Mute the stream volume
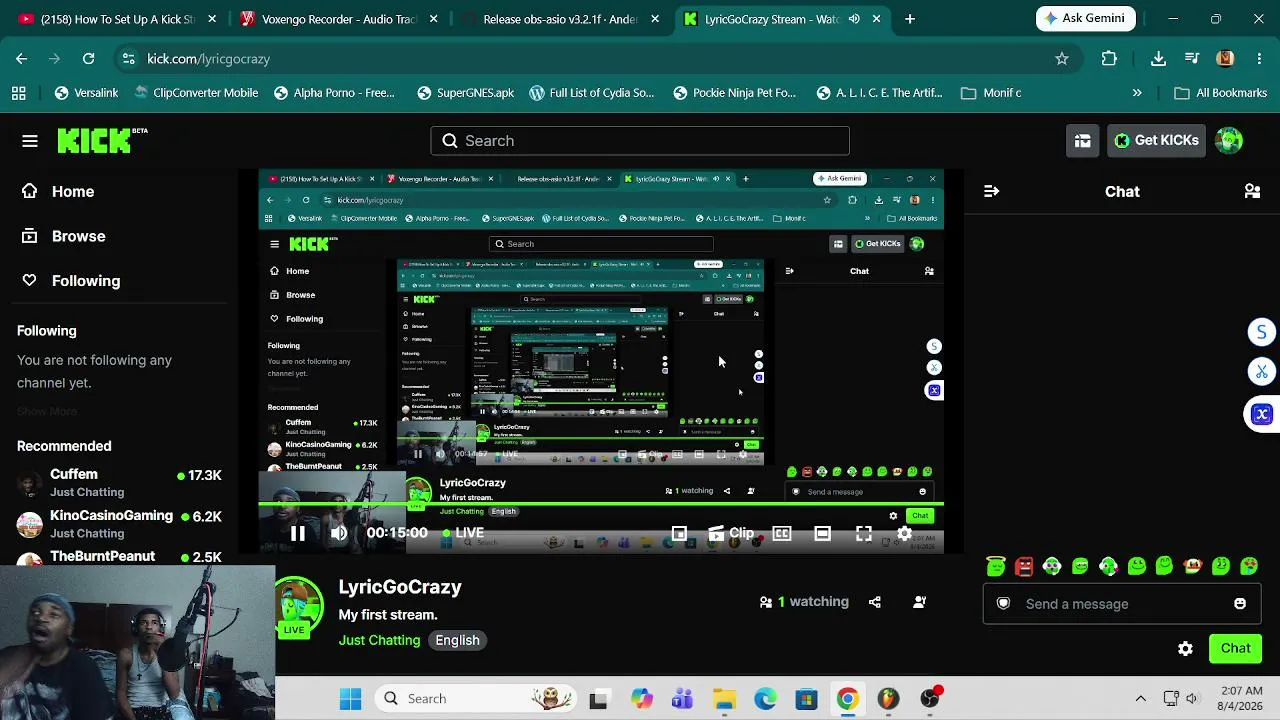 [x=339, y=533]
